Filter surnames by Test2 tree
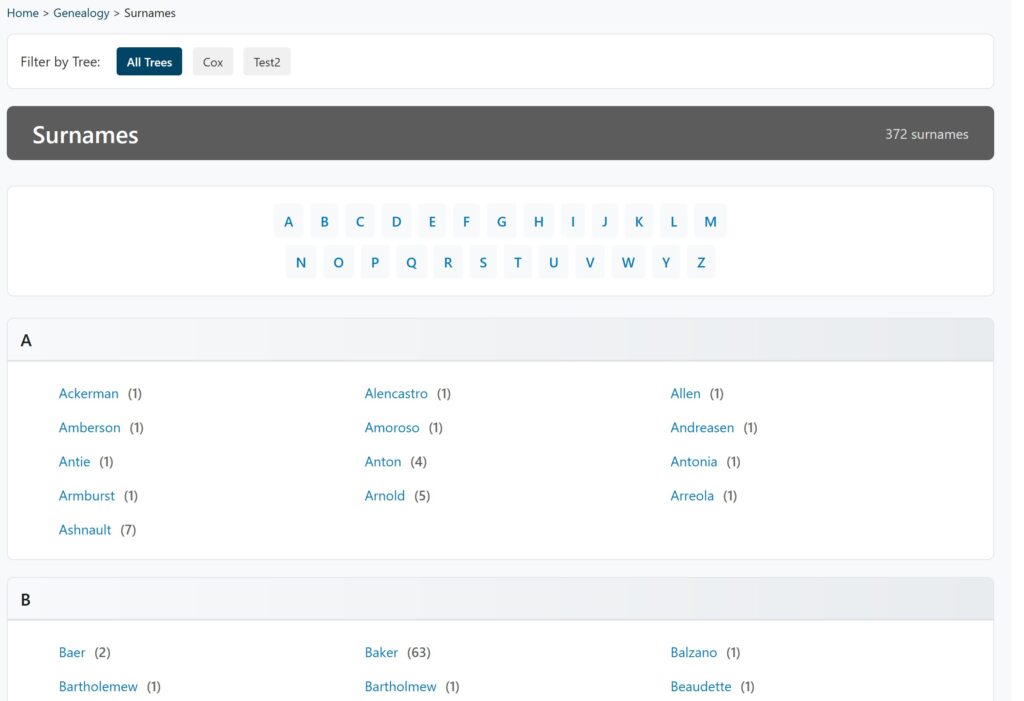 [267, 62]
